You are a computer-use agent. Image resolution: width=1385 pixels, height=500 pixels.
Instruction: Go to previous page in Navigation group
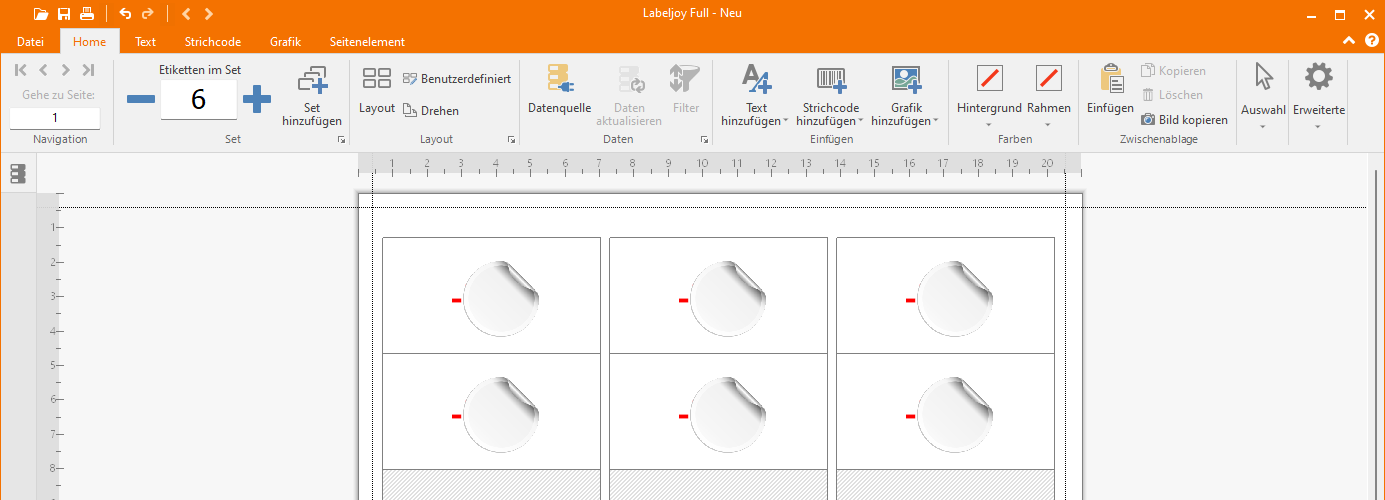pyautogui.click(x=43, y=70)
